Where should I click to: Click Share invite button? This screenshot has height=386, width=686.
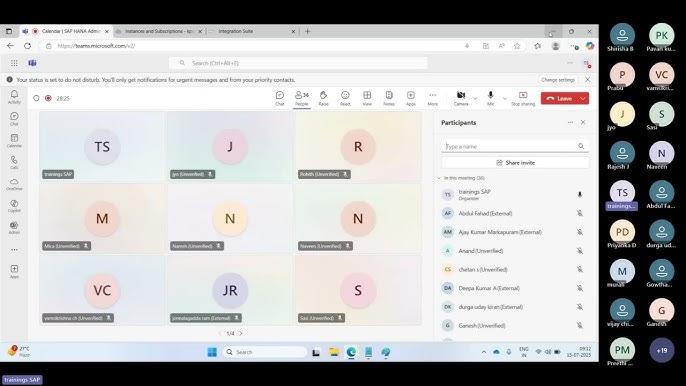pos(515,162)
